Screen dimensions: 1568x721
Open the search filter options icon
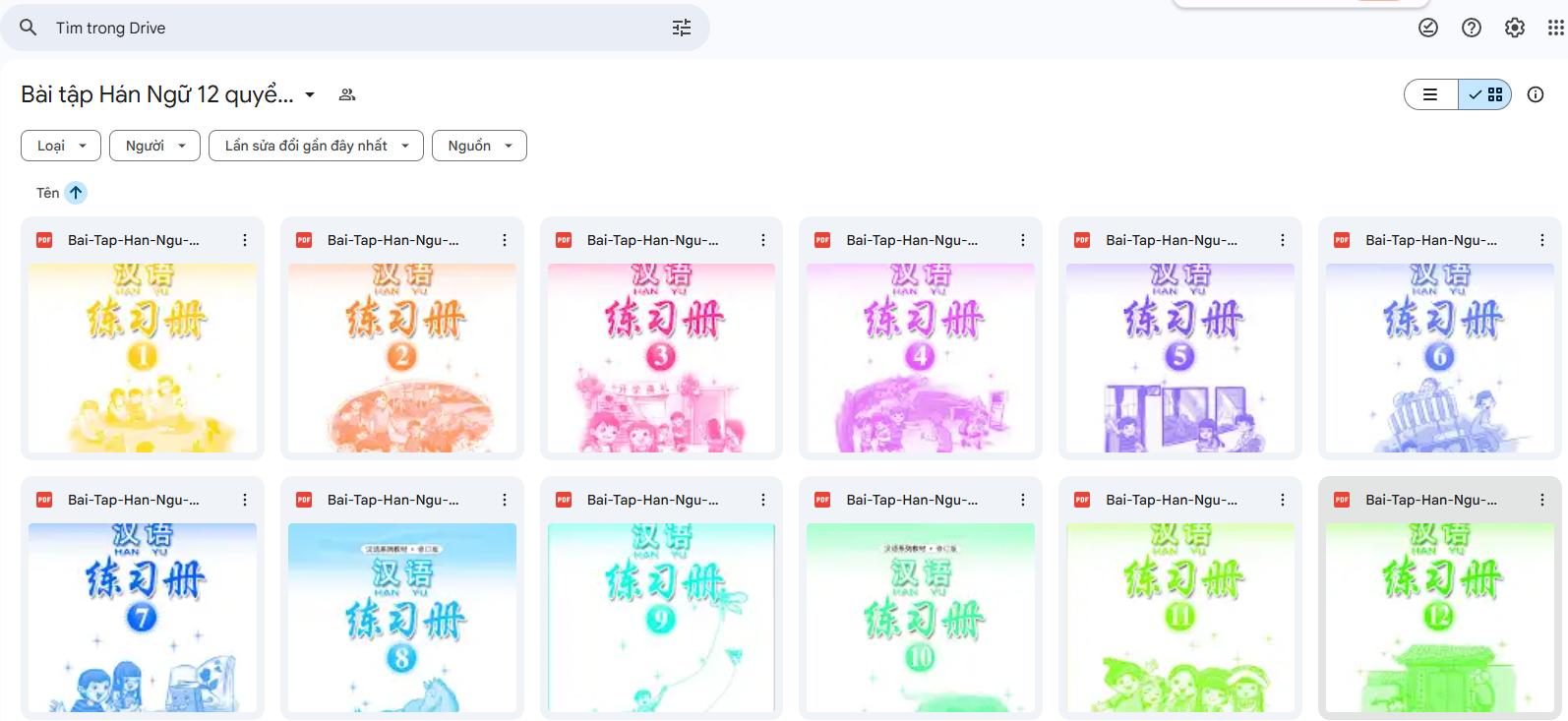(x=681, y=28)
